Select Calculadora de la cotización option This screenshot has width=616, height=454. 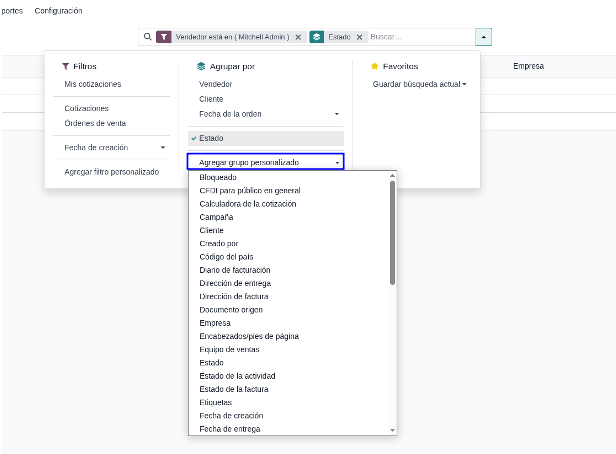[x=289, y=204]
